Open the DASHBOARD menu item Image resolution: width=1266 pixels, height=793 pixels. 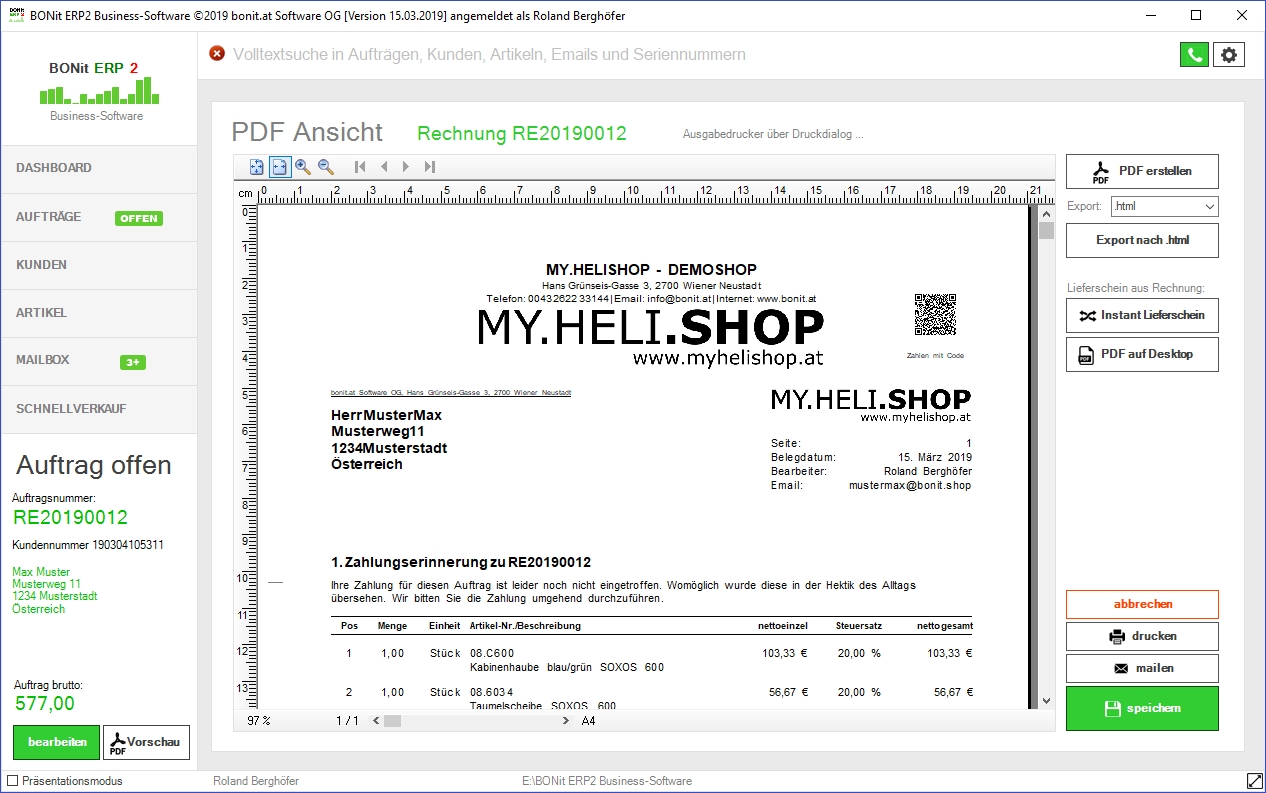99,168
